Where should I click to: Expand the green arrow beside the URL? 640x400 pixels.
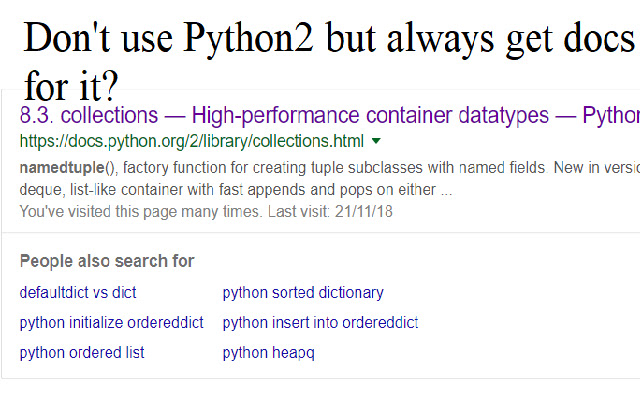click(375, 141)
